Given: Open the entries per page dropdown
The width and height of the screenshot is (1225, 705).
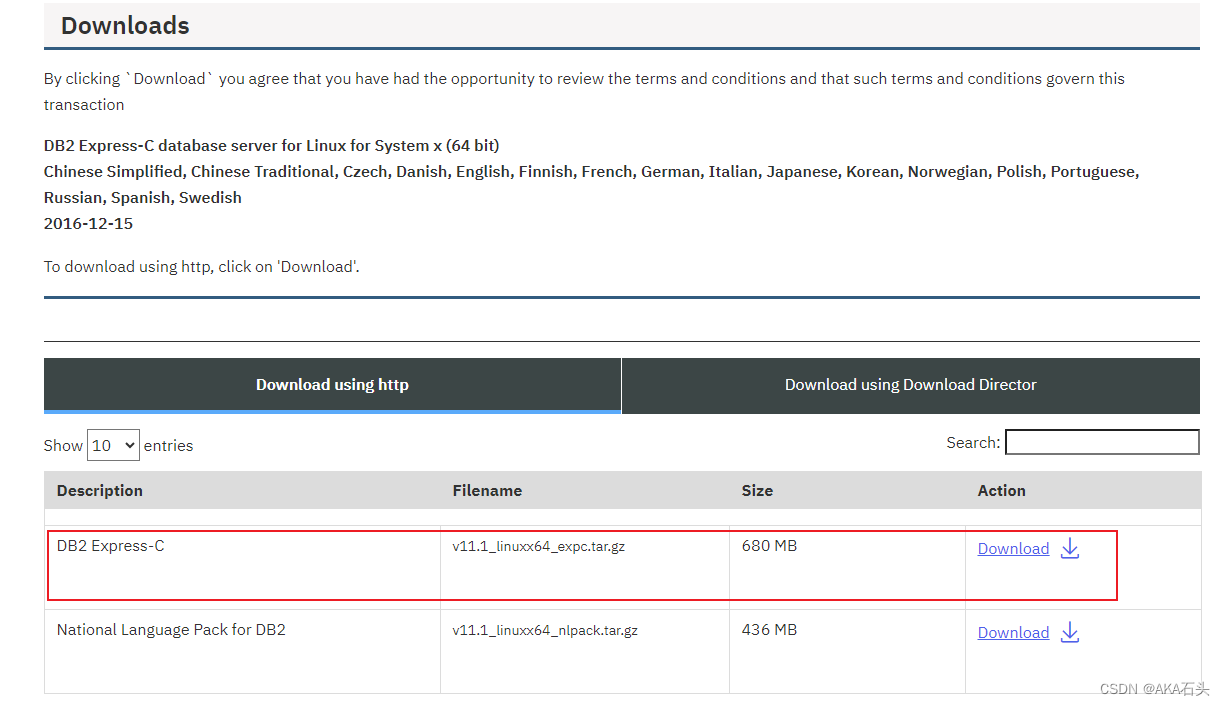Looking at the screenshot, I should click(113, 445).
